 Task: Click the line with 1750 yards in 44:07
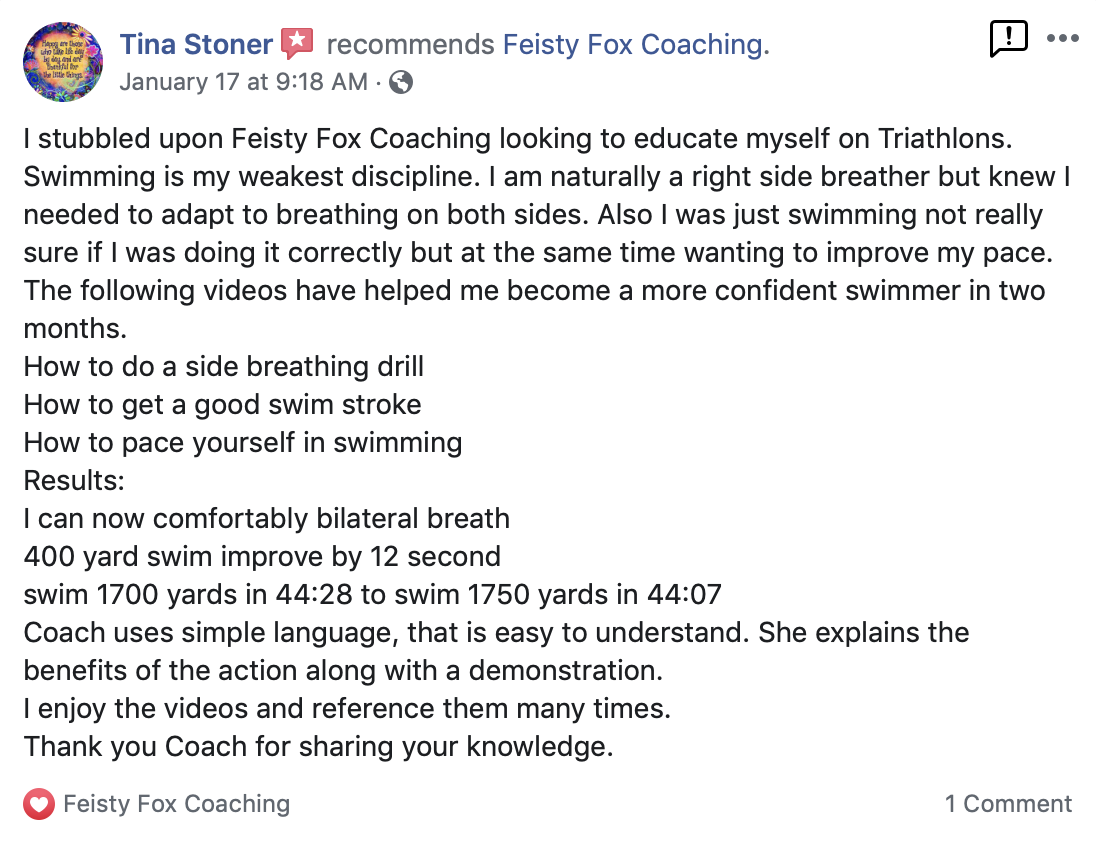coord(372,594)
